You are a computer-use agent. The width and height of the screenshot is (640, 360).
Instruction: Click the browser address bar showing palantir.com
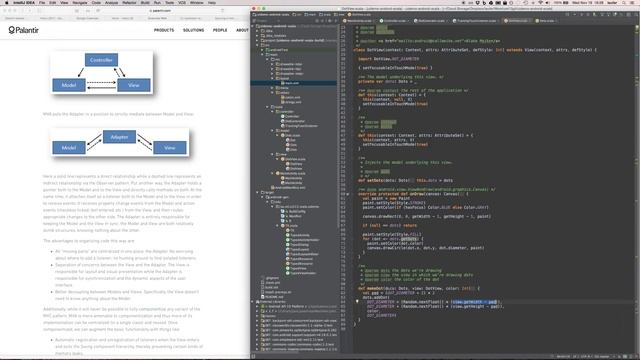tap(161, 11)
